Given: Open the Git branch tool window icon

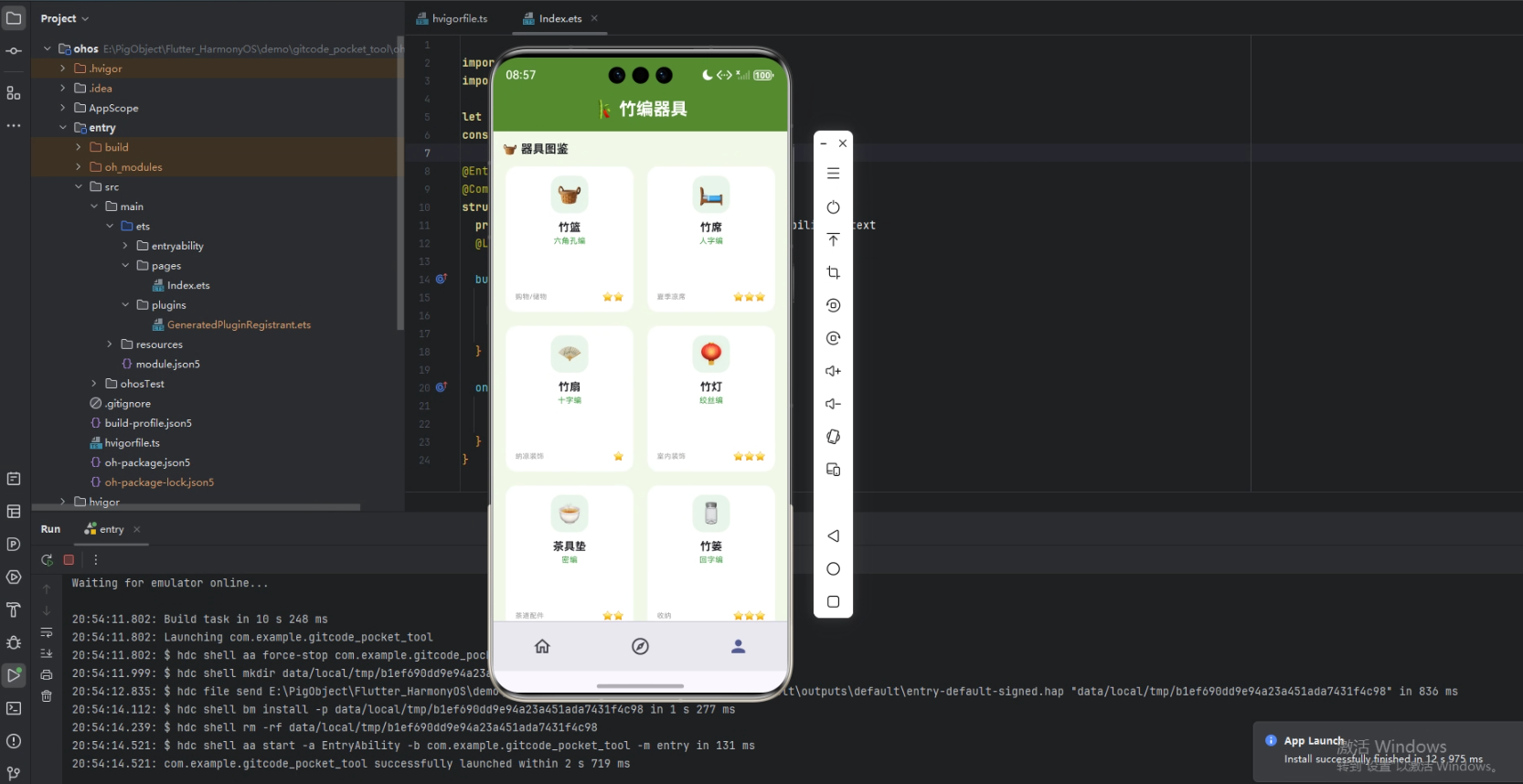Looking at the screenshot, I should tap(14, 774).
